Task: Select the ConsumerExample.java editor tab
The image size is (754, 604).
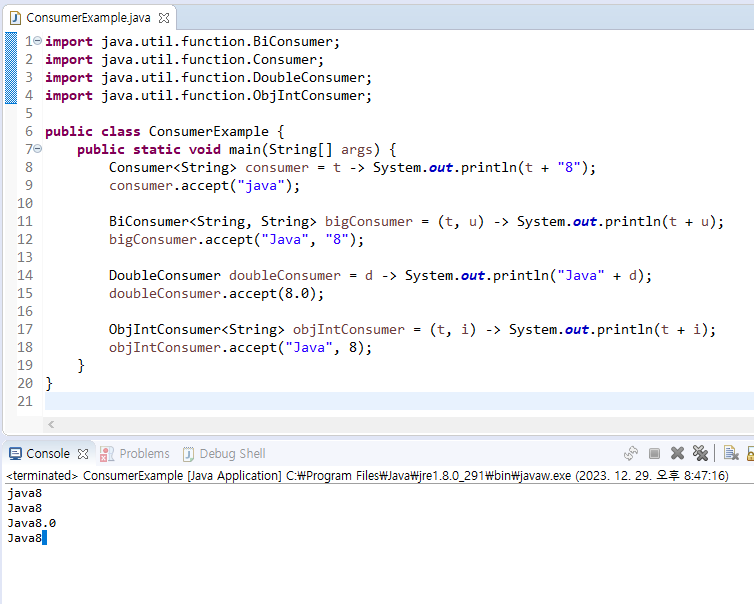Action: [x=89, y=18]
